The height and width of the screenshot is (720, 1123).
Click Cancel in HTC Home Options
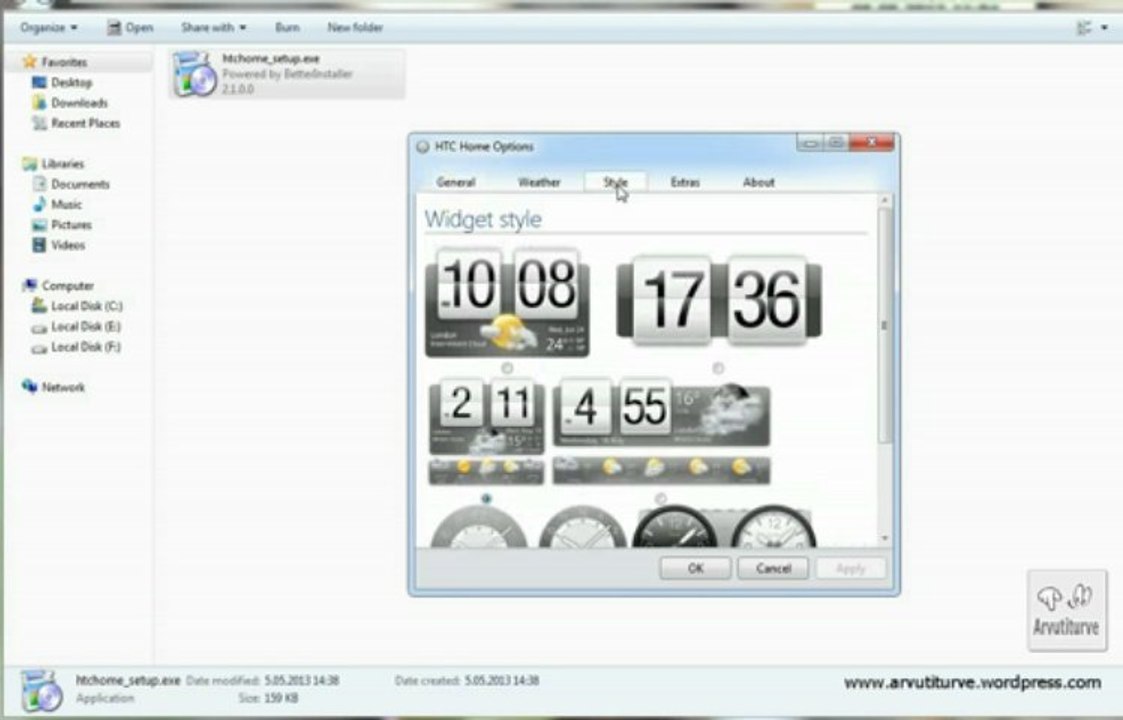773,568
